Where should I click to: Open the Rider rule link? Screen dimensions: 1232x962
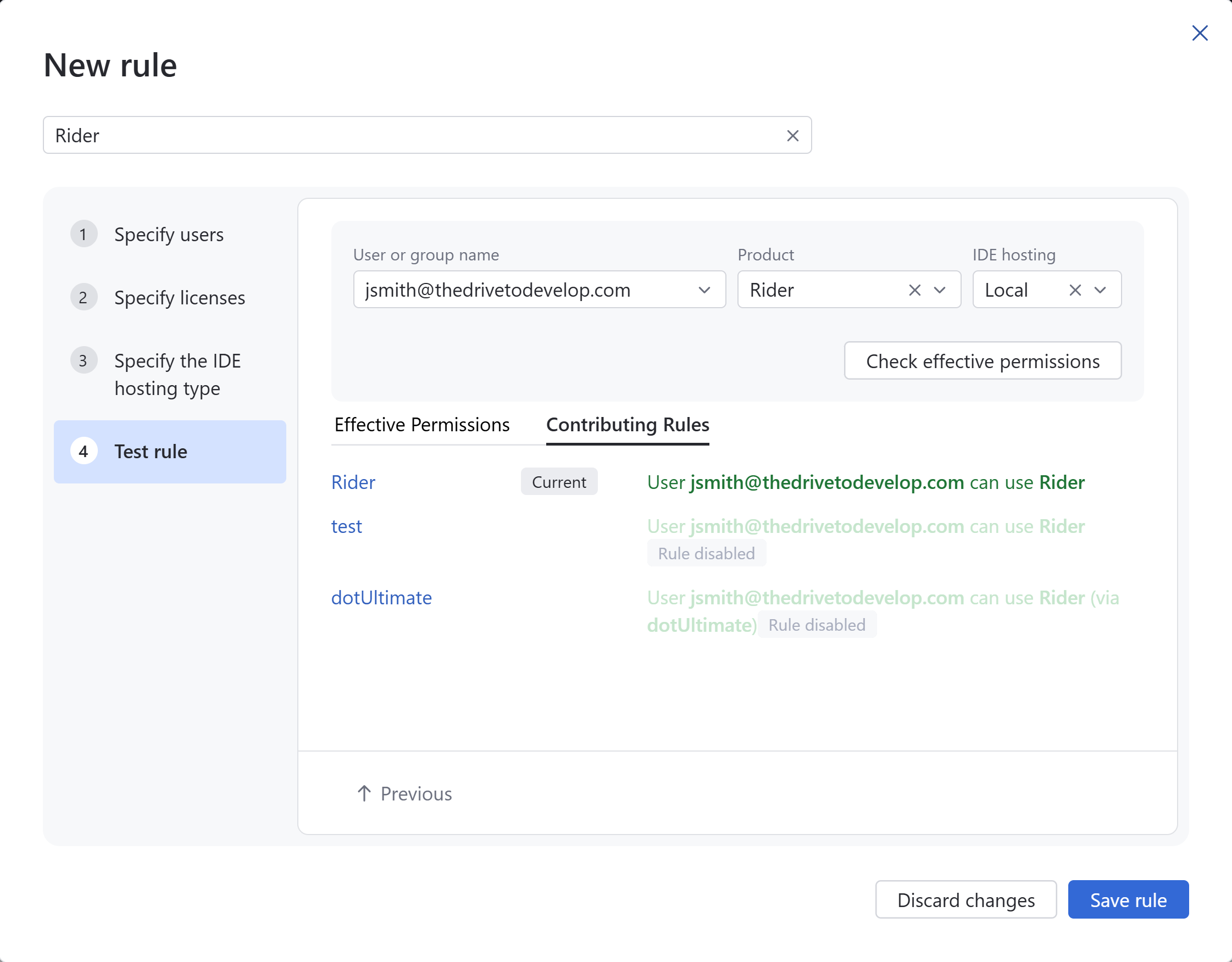pyautogui.click(x=353, y=482)
